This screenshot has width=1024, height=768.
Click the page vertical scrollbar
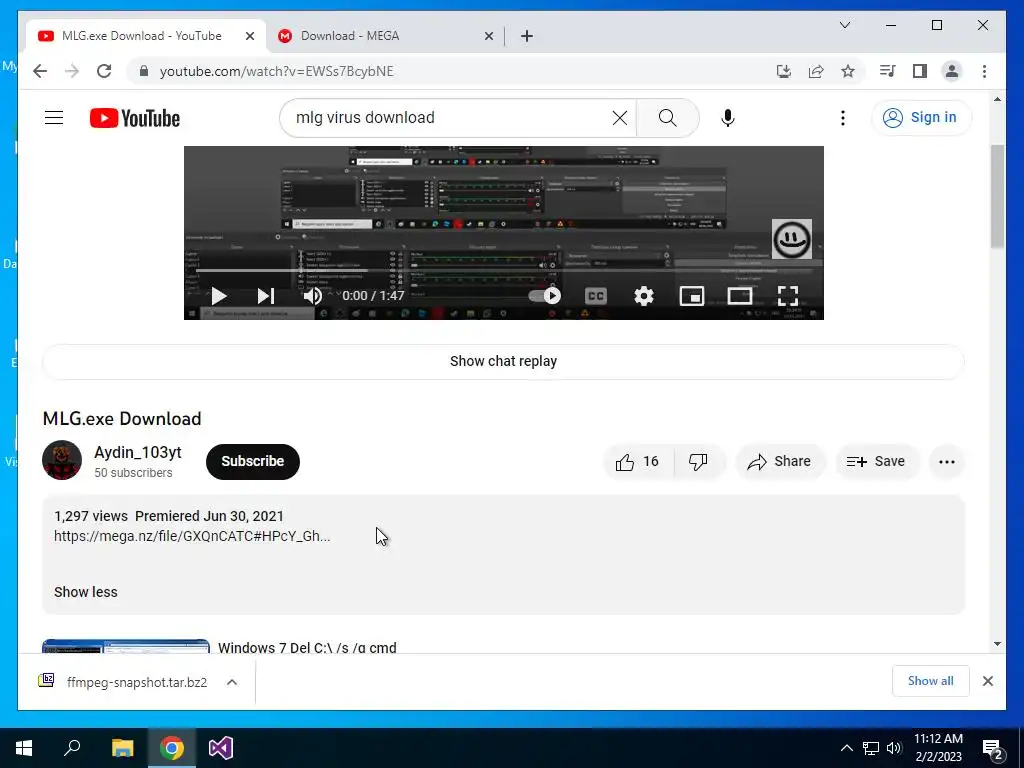click(x=997, y=196)
